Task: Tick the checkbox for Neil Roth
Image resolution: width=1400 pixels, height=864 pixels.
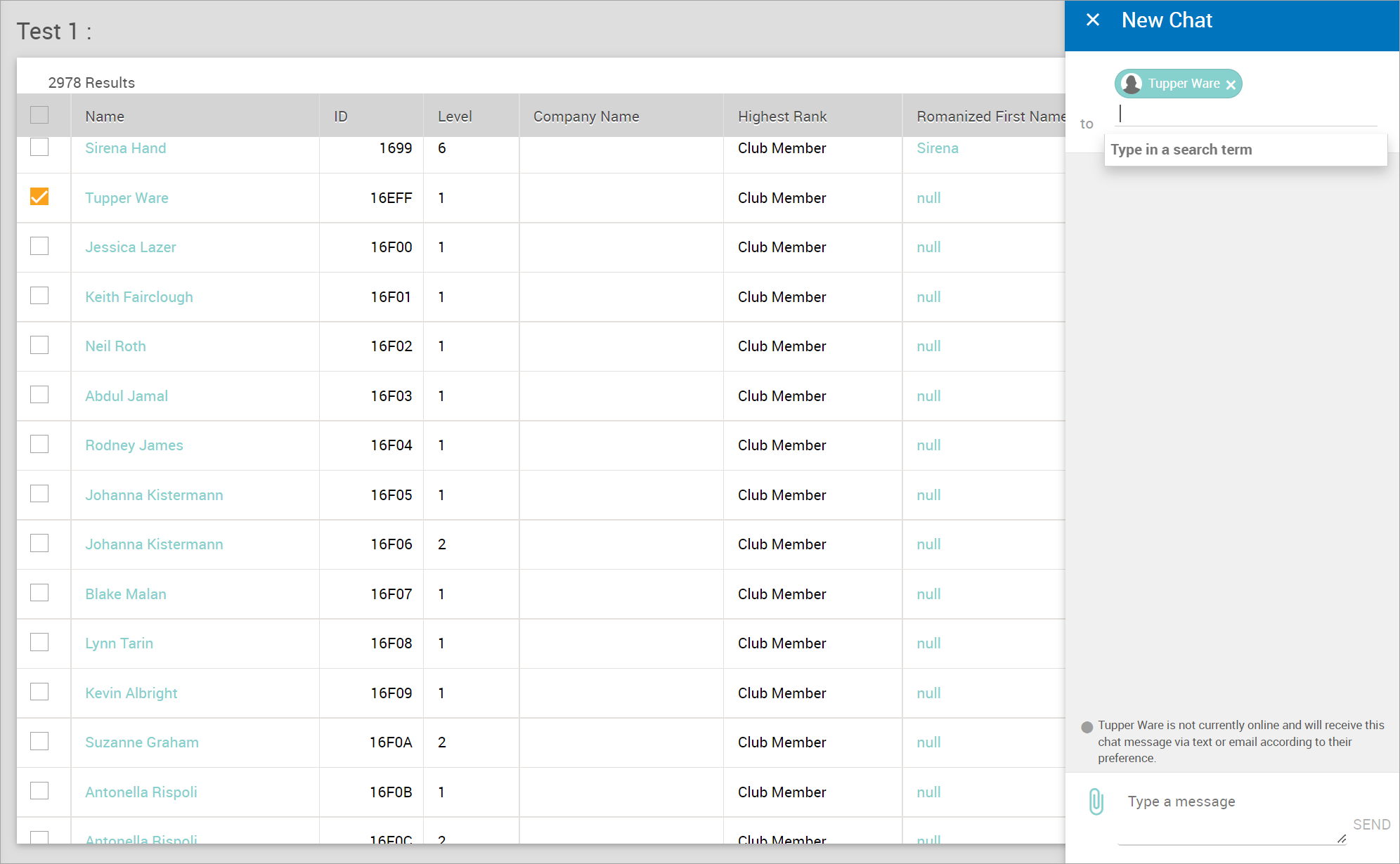Action: click(39, 346)
